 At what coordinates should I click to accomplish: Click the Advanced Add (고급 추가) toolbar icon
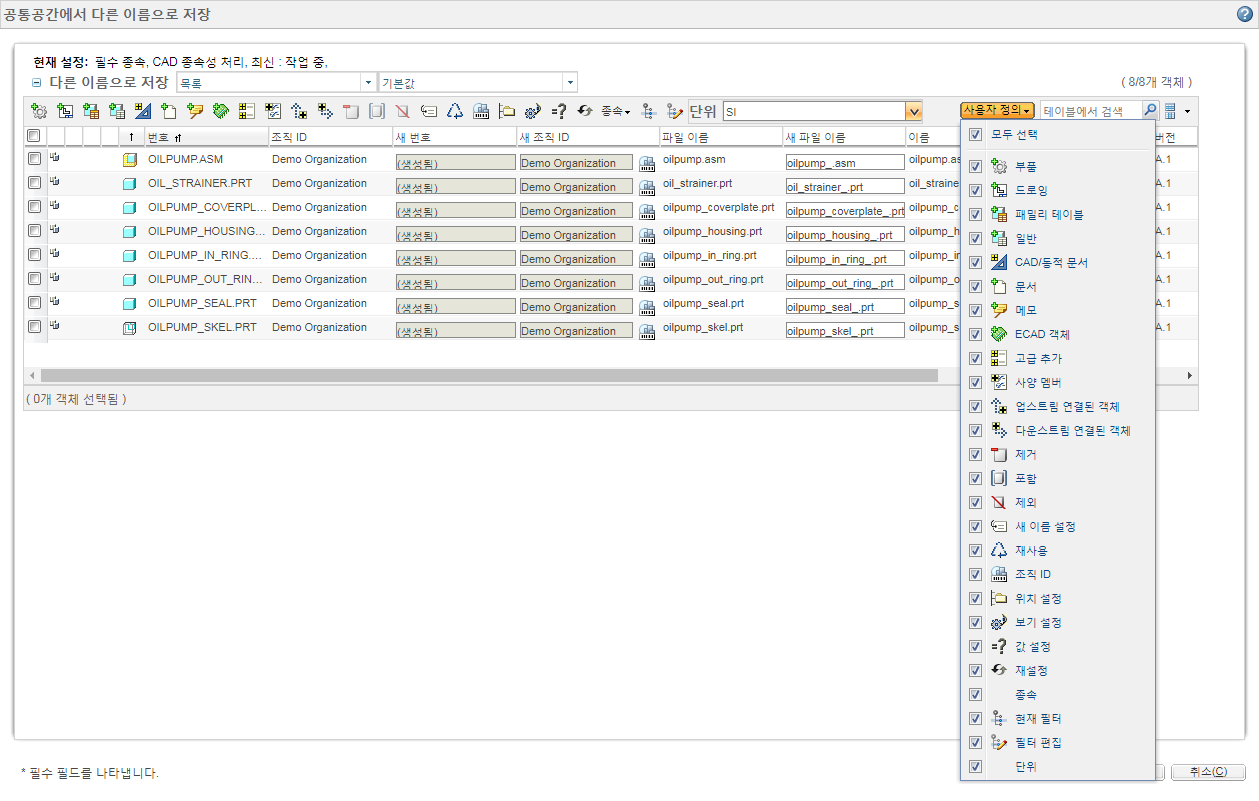coord(247,111)
